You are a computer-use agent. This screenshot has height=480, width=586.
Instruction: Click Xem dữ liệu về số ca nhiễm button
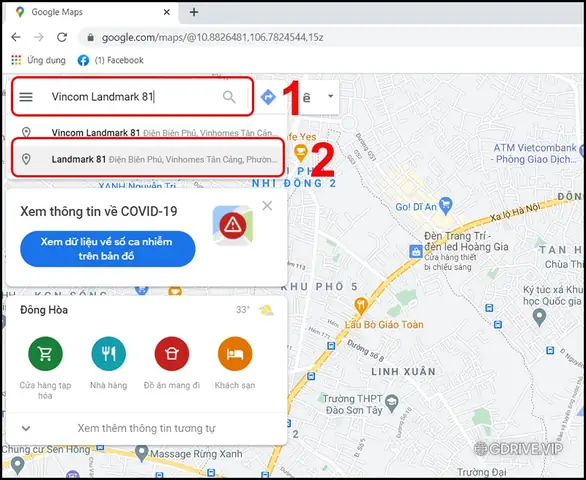[x=108, y=249]
